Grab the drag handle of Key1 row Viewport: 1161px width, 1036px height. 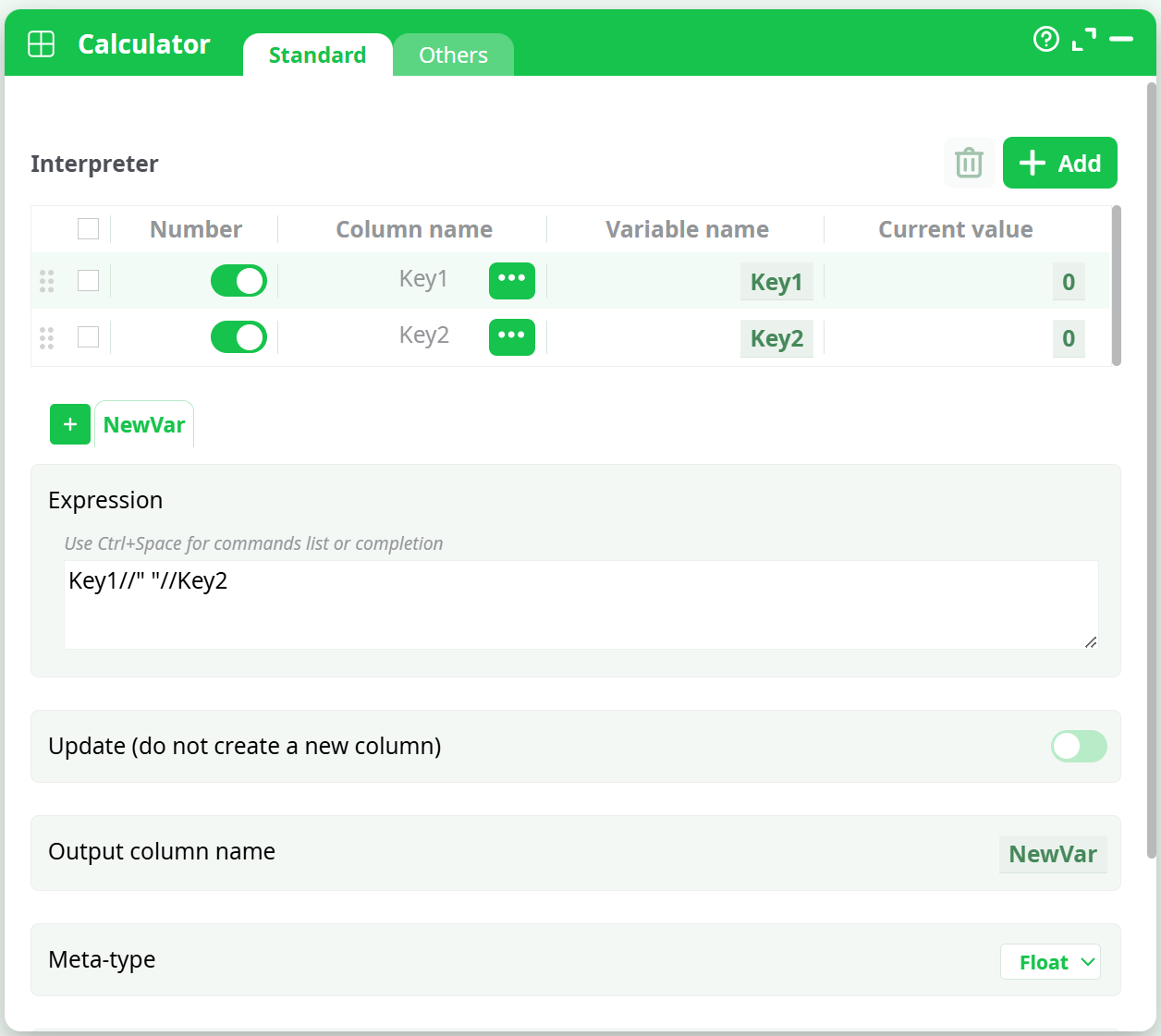[47, 281]
